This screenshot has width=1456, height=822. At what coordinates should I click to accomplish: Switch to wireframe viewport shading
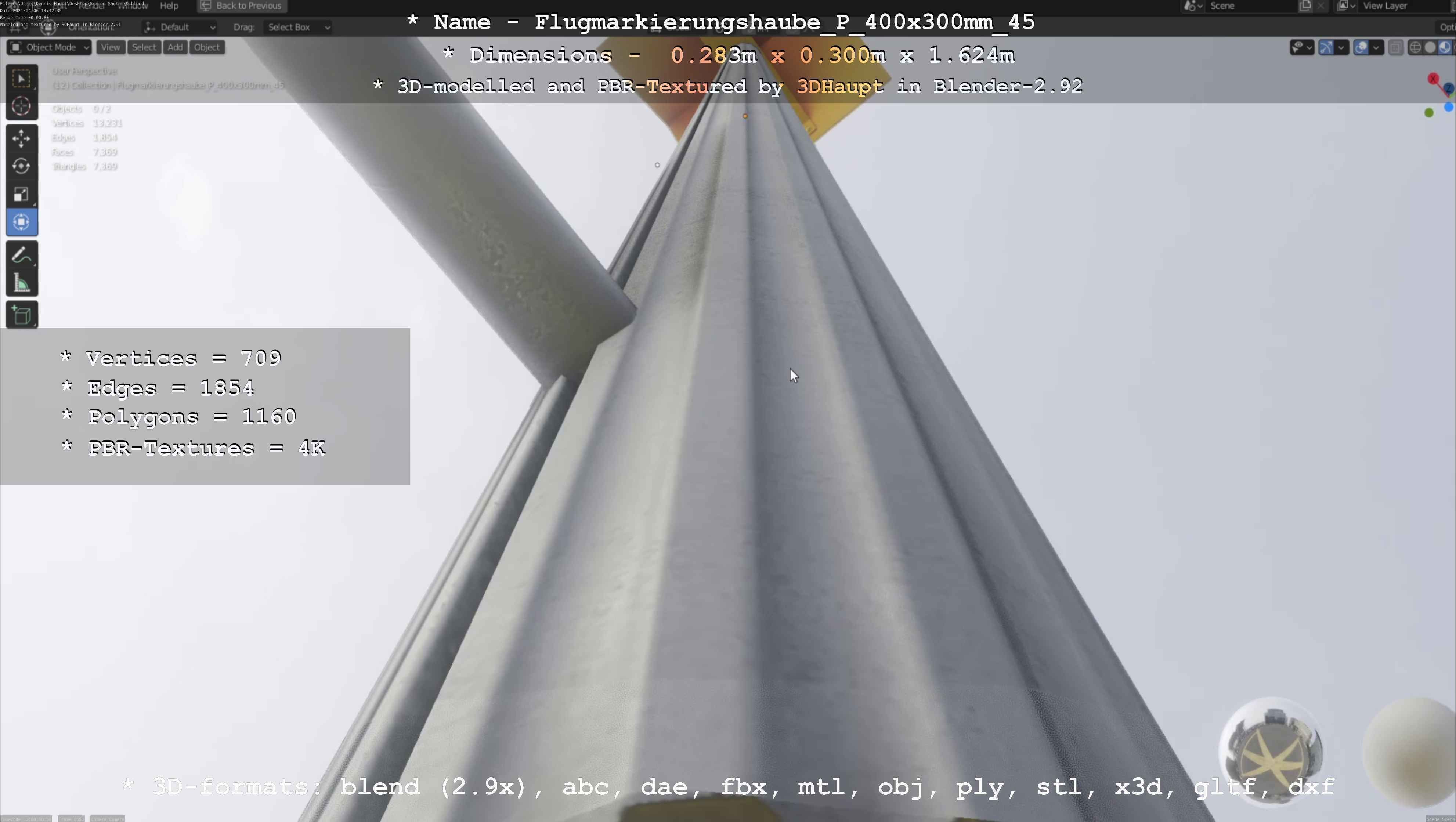click(x=1415, y=47)
